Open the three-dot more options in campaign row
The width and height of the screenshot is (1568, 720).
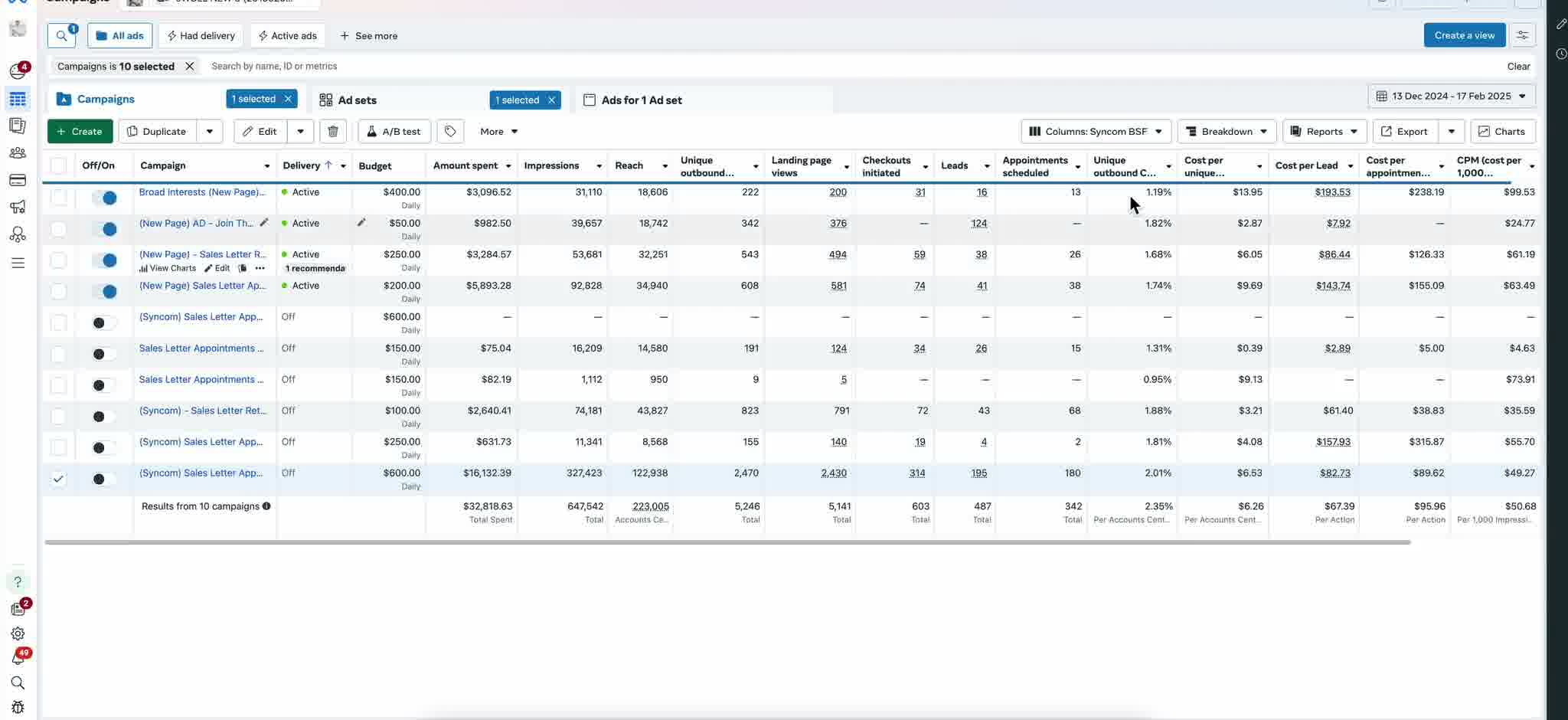pyautogui.click(x=260, y=268)
